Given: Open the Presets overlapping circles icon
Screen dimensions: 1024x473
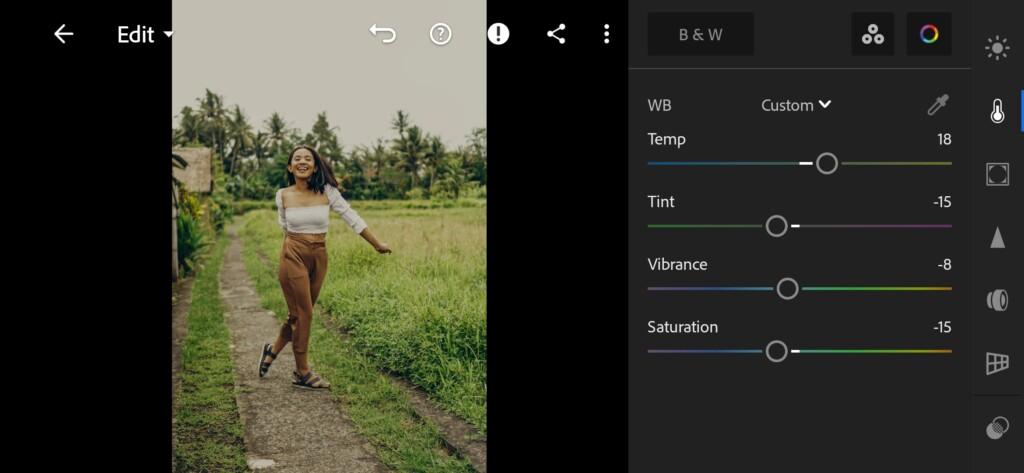Looking at the screenshot, I should click(x=997, y=428).
